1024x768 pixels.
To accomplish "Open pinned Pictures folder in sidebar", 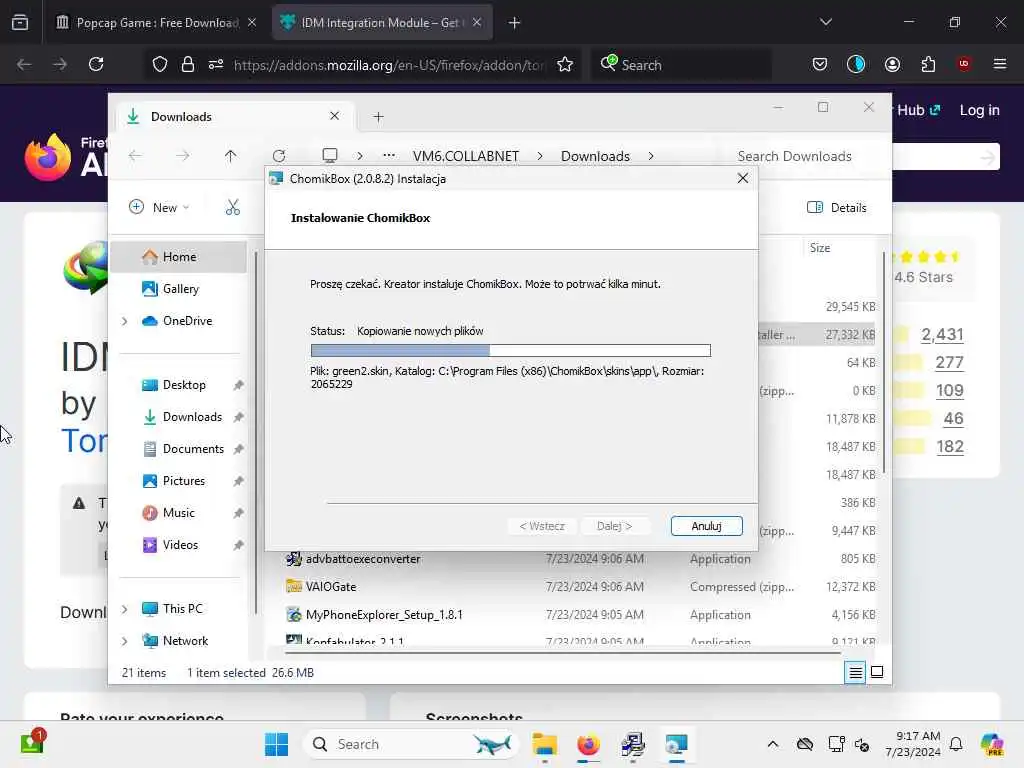I will [x=184, y=481].
